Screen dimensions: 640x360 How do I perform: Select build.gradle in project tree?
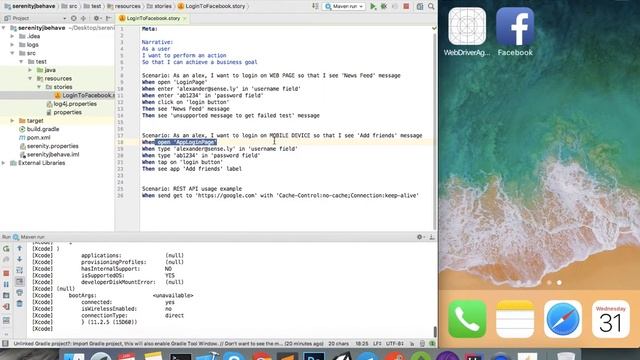click(39, 129)
